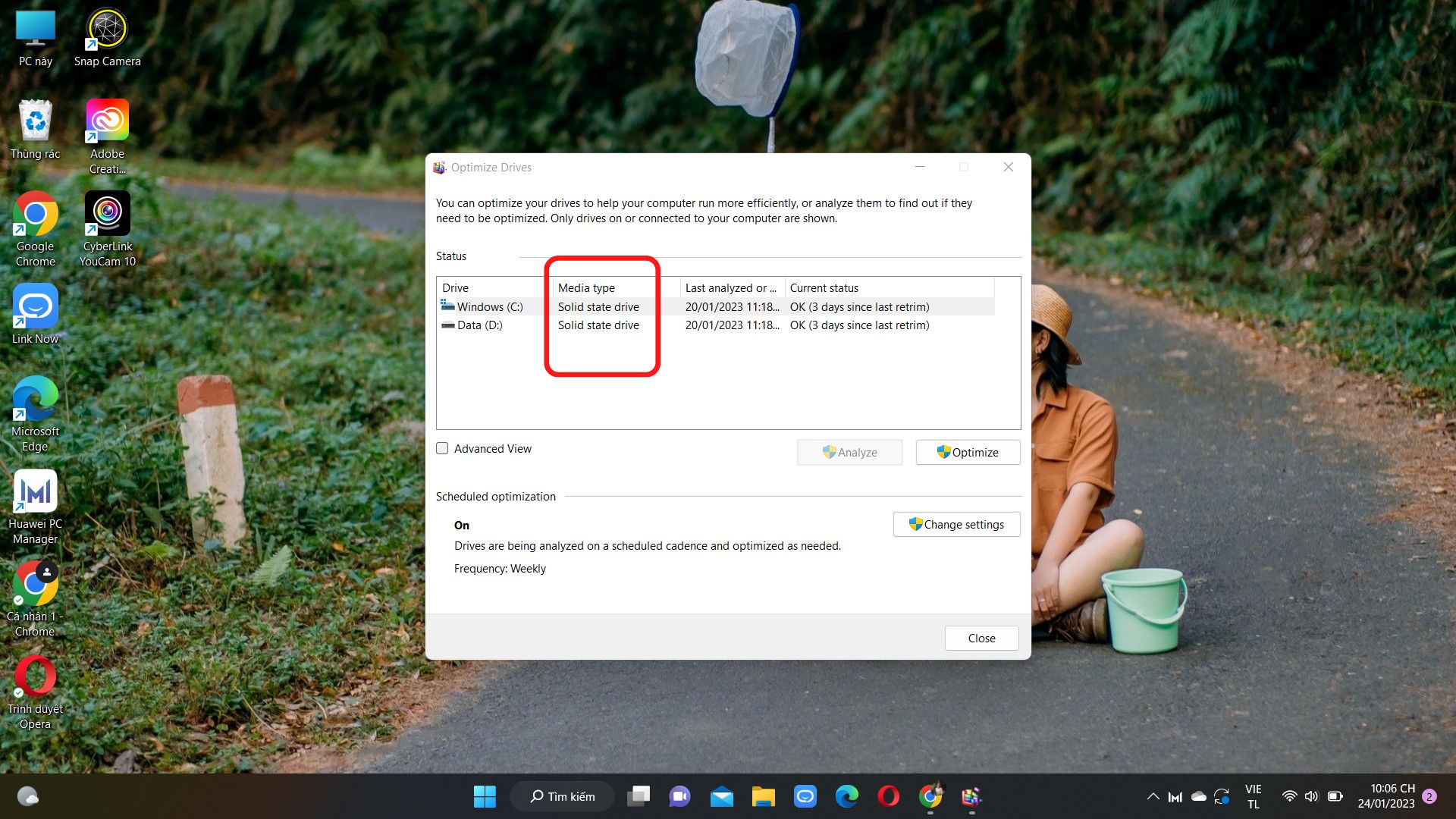
Task: Close Optimize Drives with the X button
Action: [x=1008, y=167]
